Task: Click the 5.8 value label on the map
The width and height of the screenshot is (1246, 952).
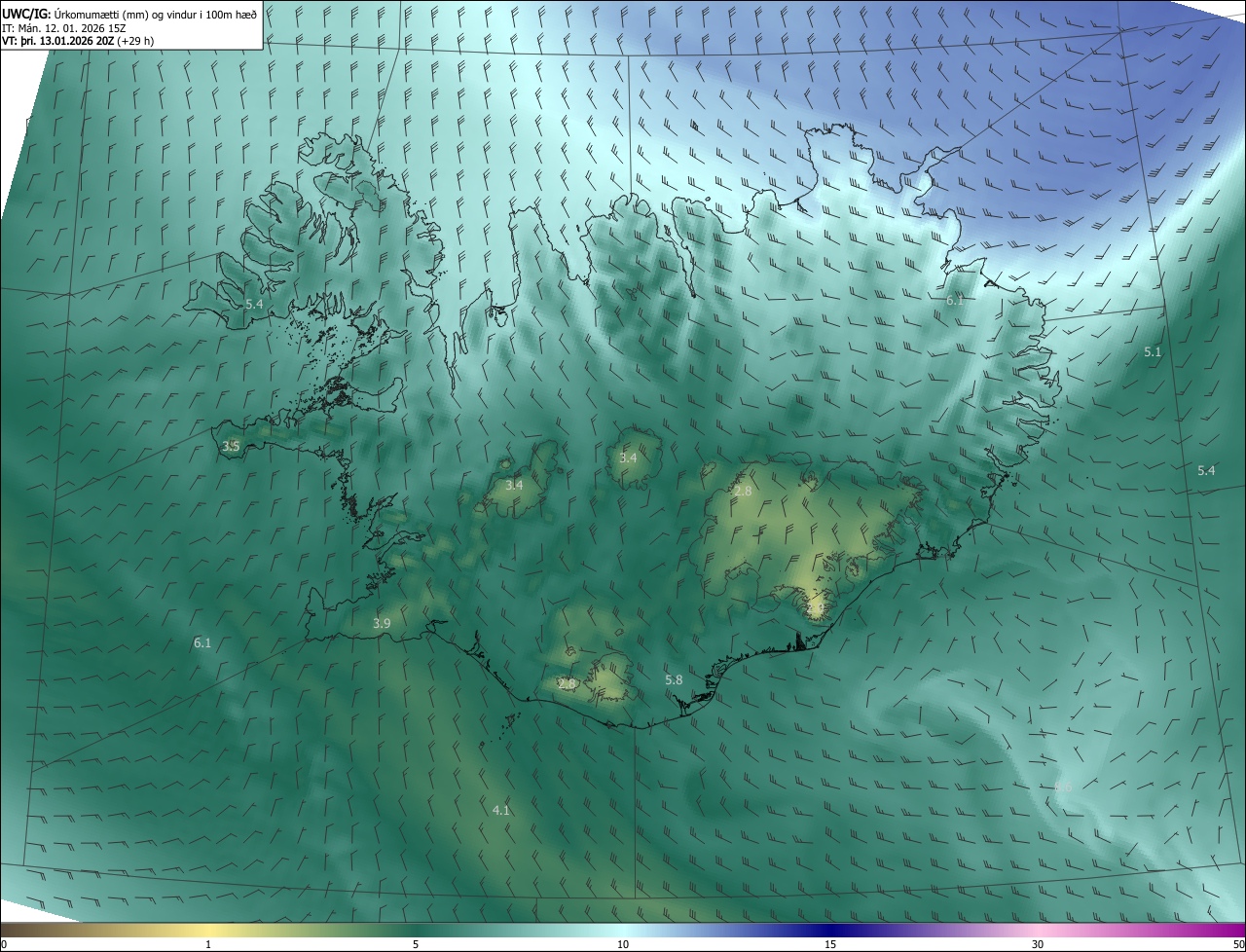Action: [674, 679]
